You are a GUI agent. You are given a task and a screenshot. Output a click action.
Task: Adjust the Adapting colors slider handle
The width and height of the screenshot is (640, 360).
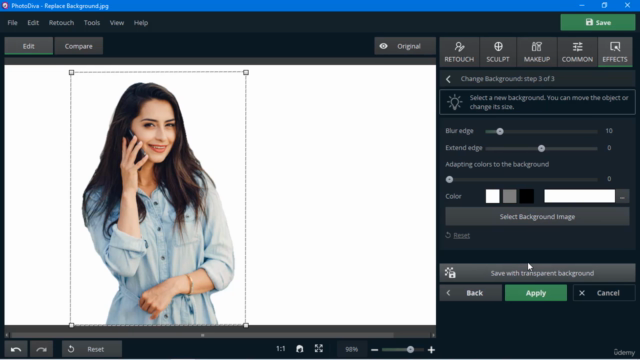[x=449, y=179]
